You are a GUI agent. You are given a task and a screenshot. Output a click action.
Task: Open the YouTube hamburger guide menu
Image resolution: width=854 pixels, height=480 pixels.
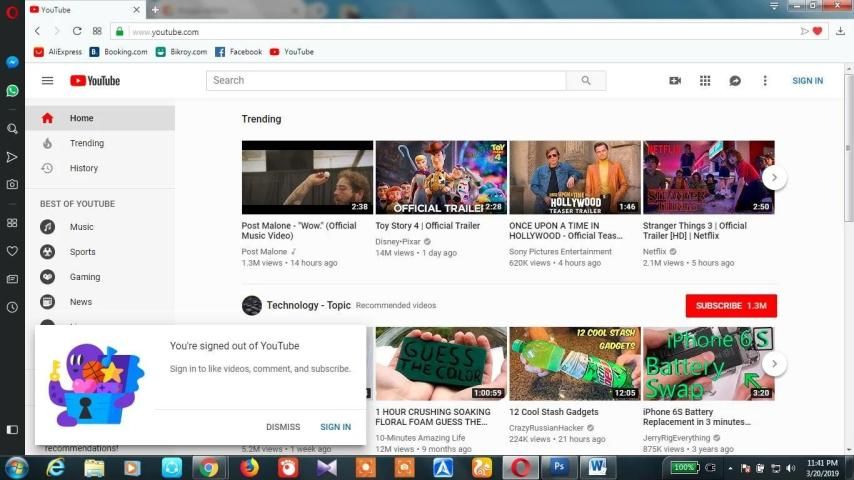[47, 81]
